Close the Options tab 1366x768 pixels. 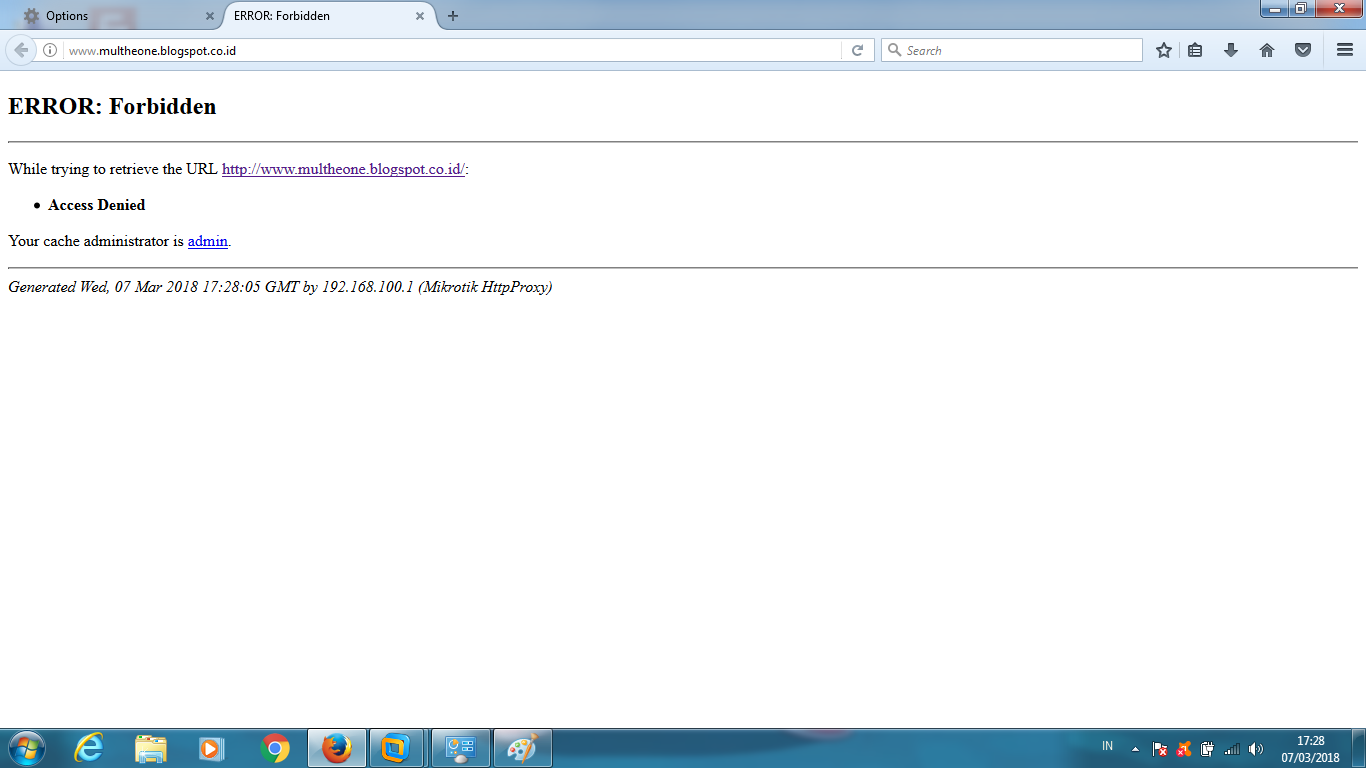click(210, 16)
